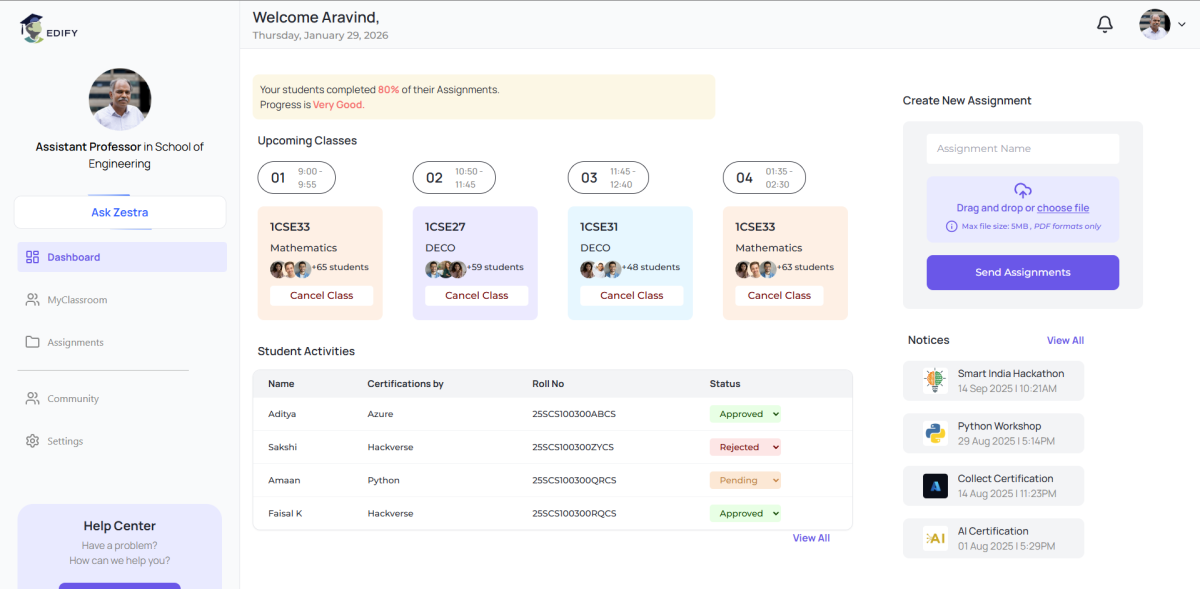
Task: Go to MyClassroom in sidebar
Action: click(x=77, y=300)
